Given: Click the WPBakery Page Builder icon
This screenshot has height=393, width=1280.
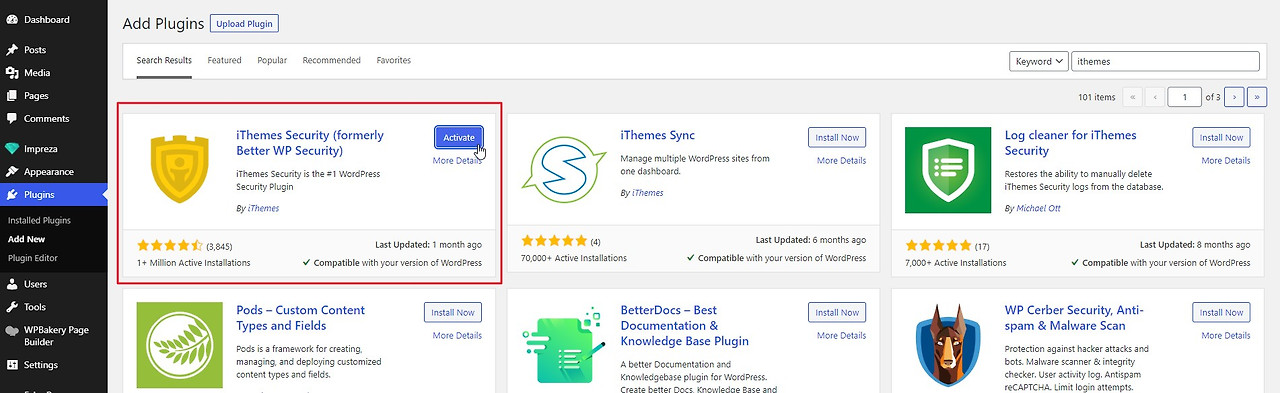Looking at the screenshot, I should pyautogui.click(x=12, y=330).
